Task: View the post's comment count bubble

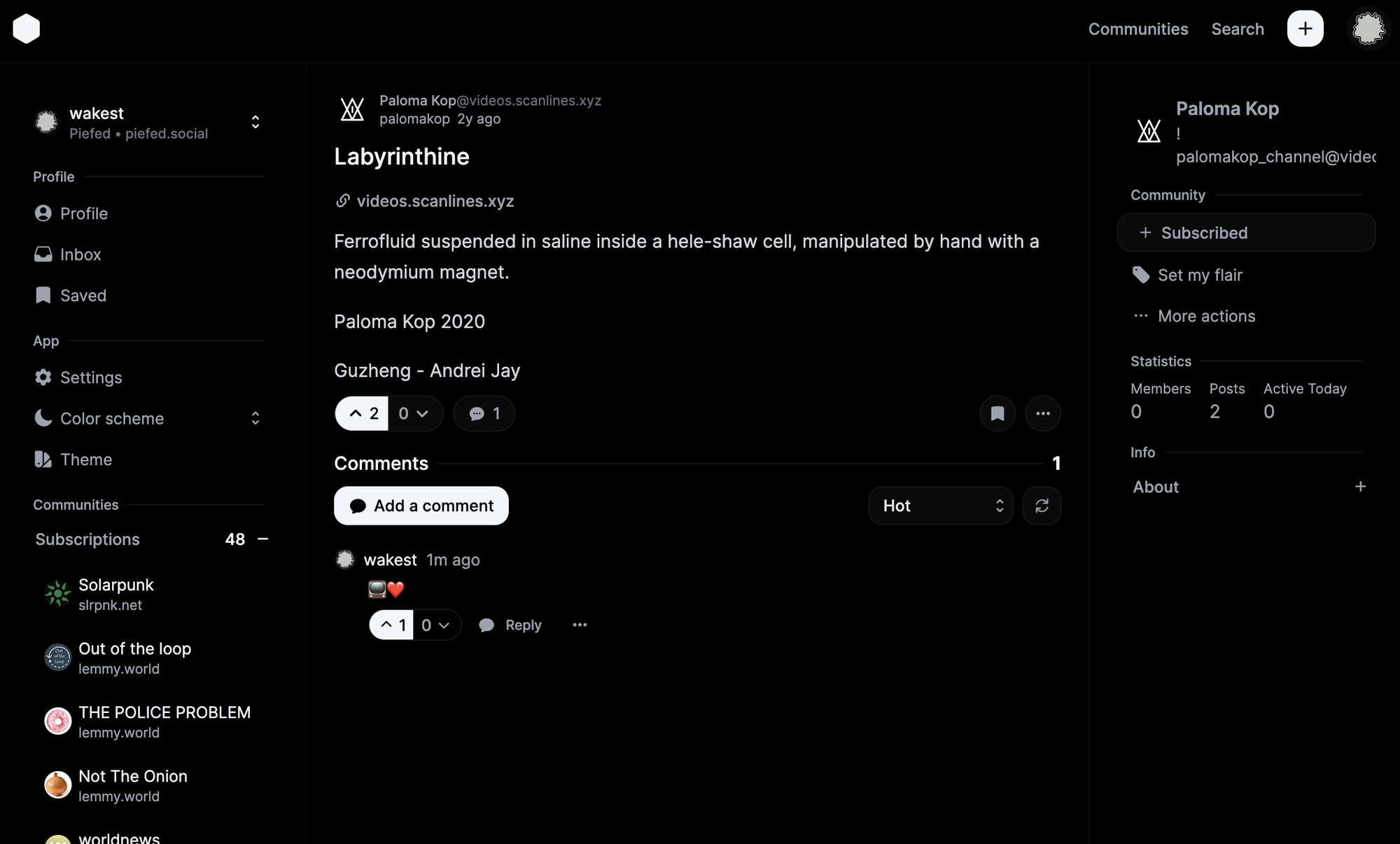Action: click(484, 413)
